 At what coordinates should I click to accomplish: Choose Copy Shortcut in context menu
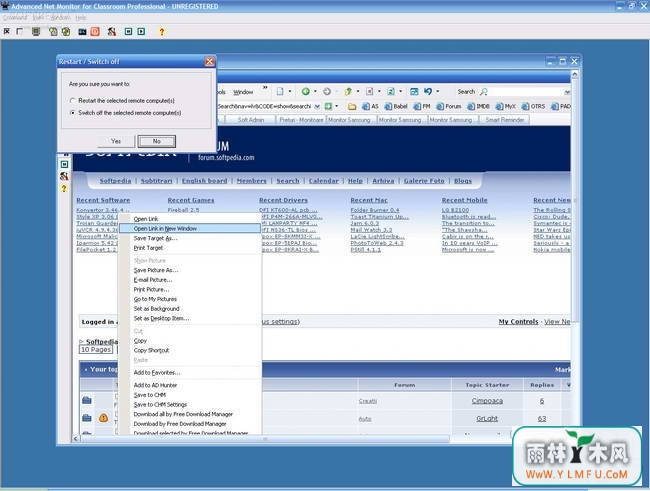190,350
